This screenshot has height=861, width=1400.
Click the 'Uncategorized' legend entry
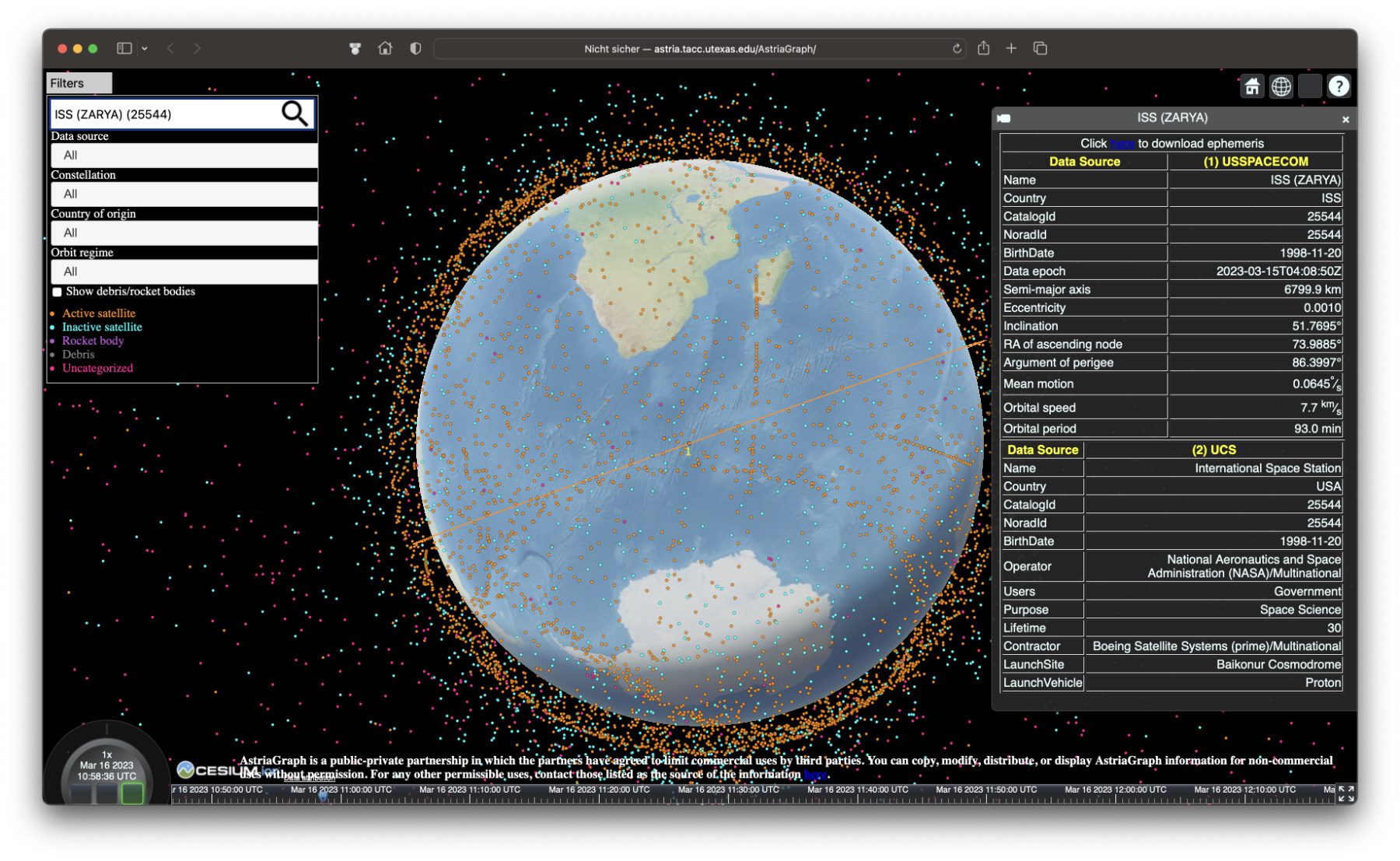(x=97, y=368)
